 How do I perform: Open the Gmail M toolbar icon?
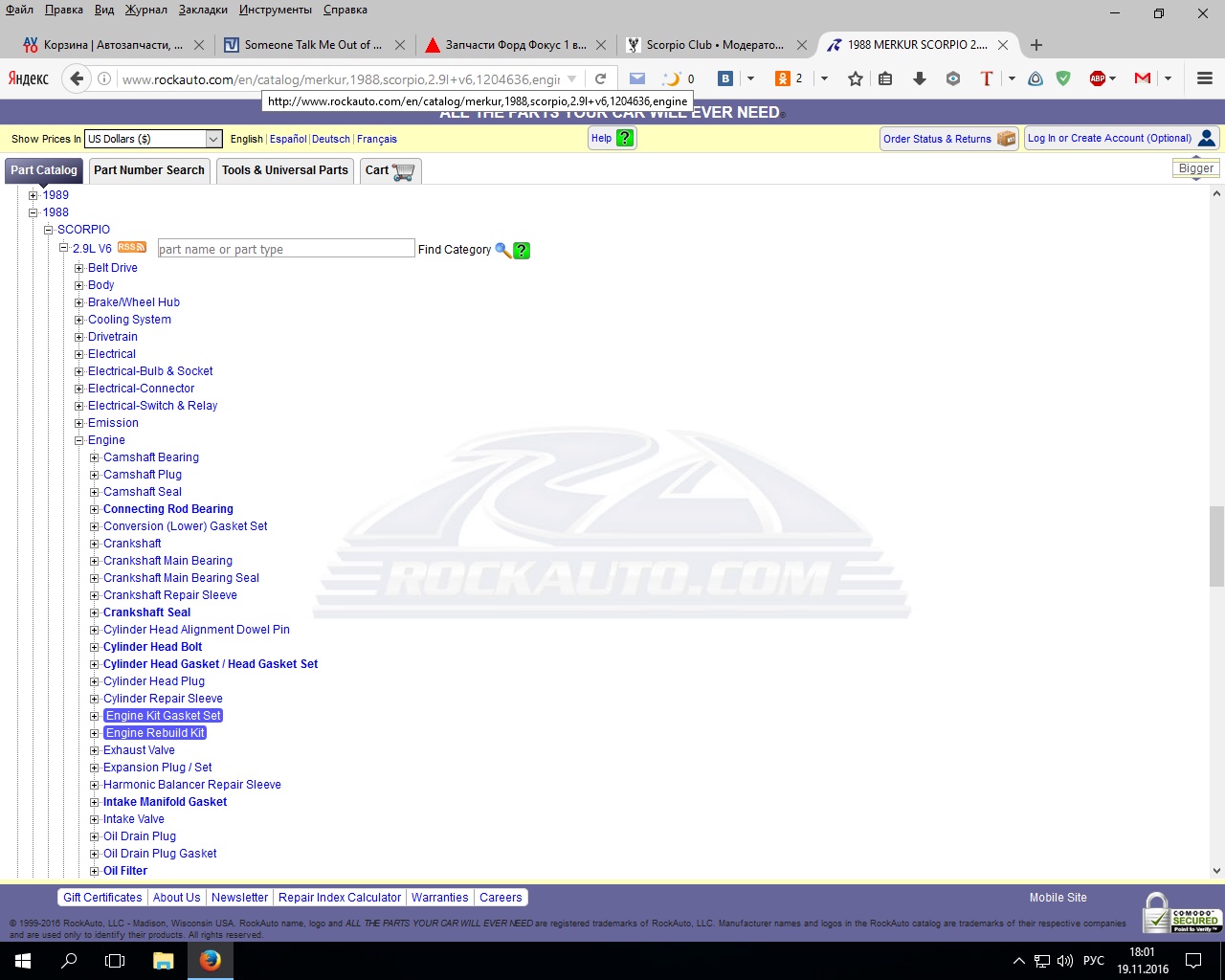pos(1143,78)
